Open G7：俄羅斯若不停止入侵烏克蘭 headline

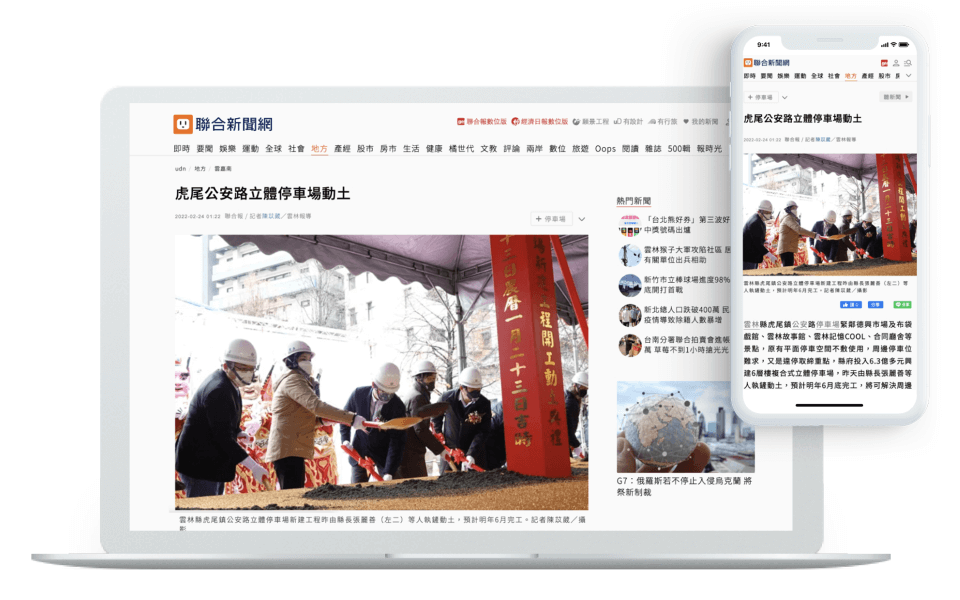point(684,487)
